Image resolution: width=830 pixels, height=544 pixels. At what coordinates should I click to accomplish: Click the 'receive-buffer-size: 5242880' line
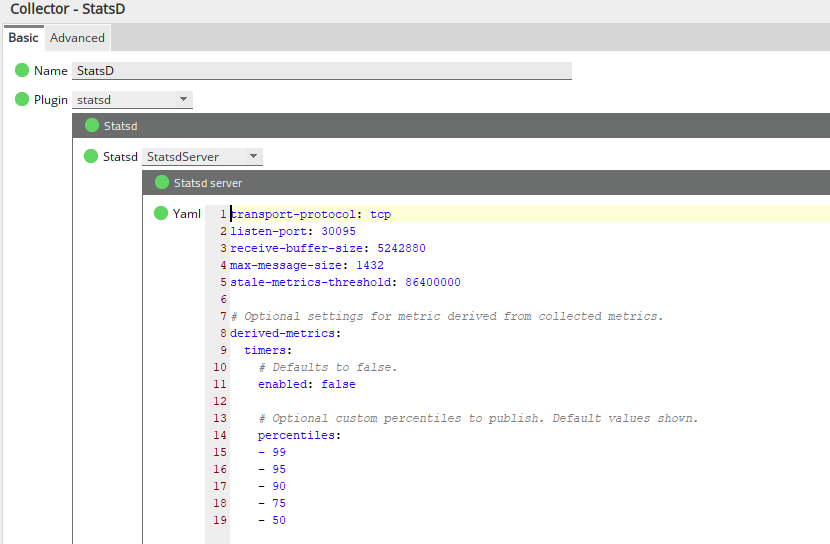(x=328, y=248)
